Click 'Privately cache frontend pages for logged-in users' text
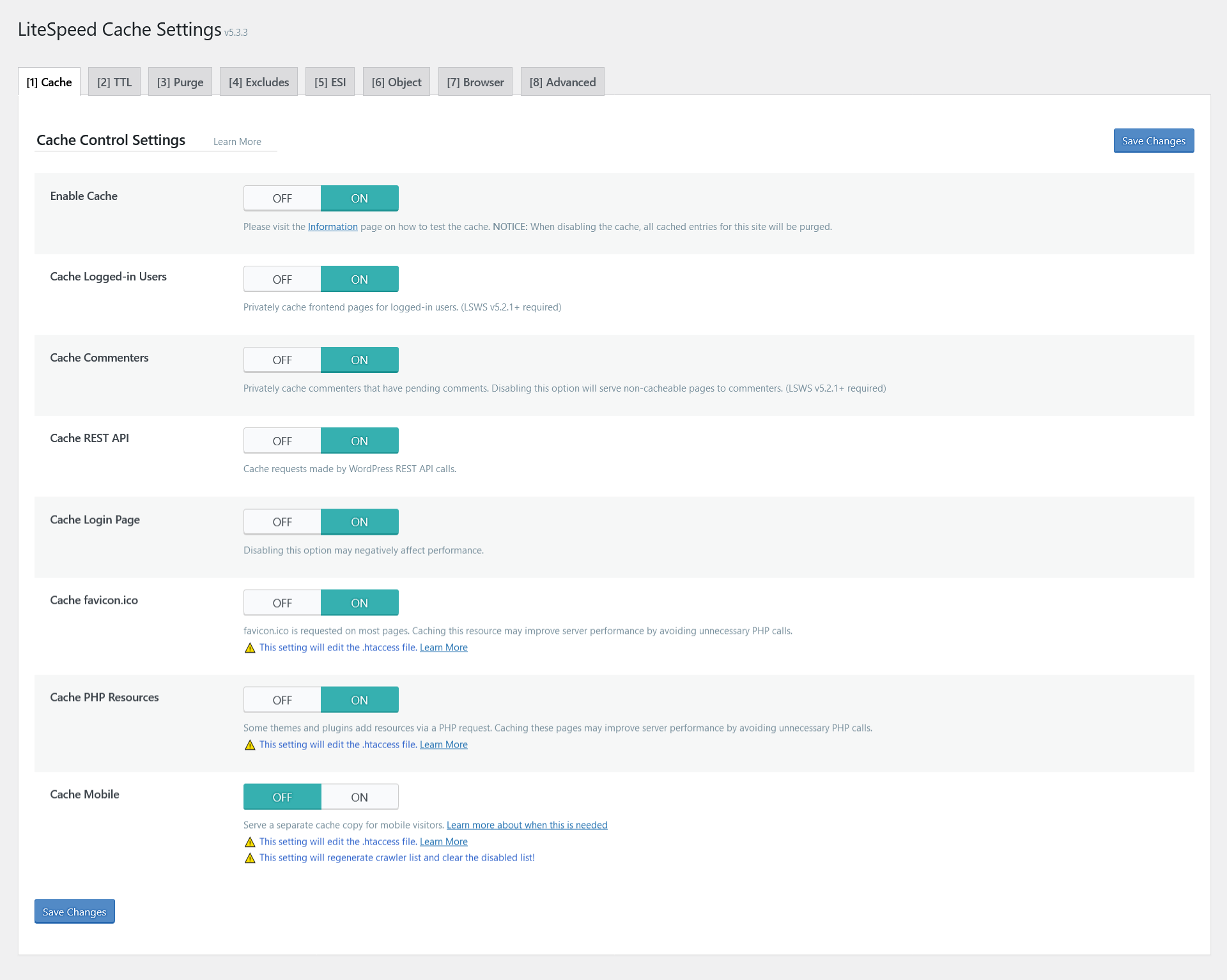Image resolution: width=1227 pixels, height=980 pixels. coord(403,307)
